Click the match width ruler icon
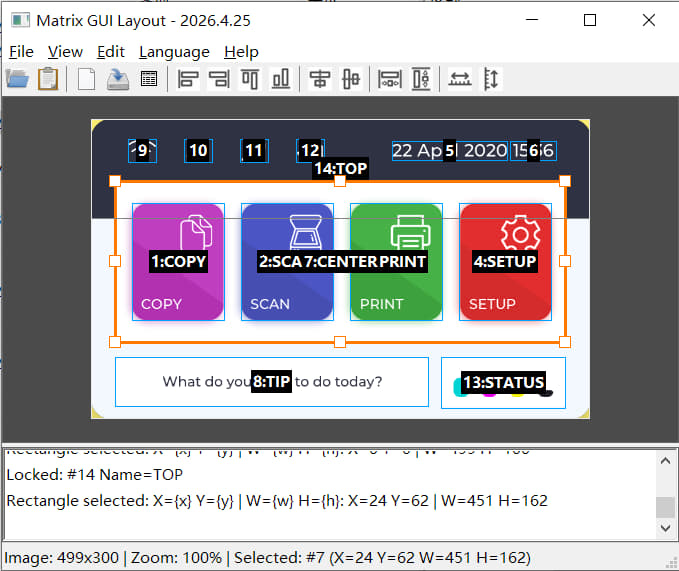The width and height of the screenshot is (679, 571). click(460, 79)
